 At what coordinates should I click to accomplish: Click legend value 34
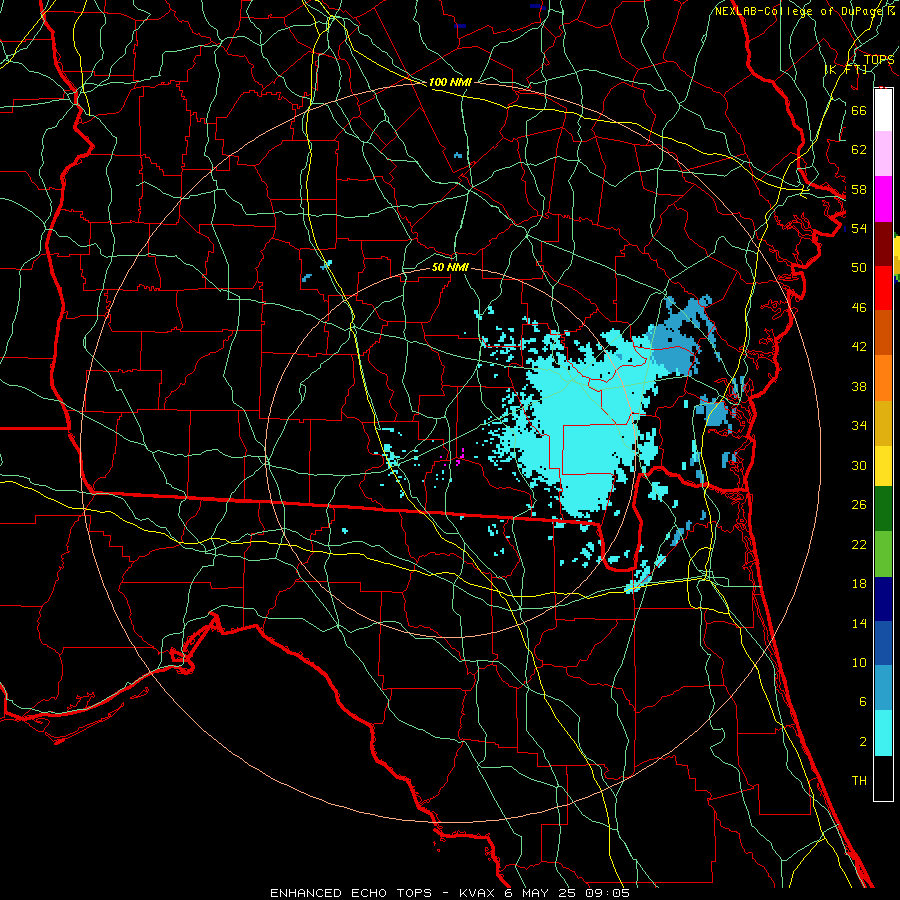click(859, 426)
